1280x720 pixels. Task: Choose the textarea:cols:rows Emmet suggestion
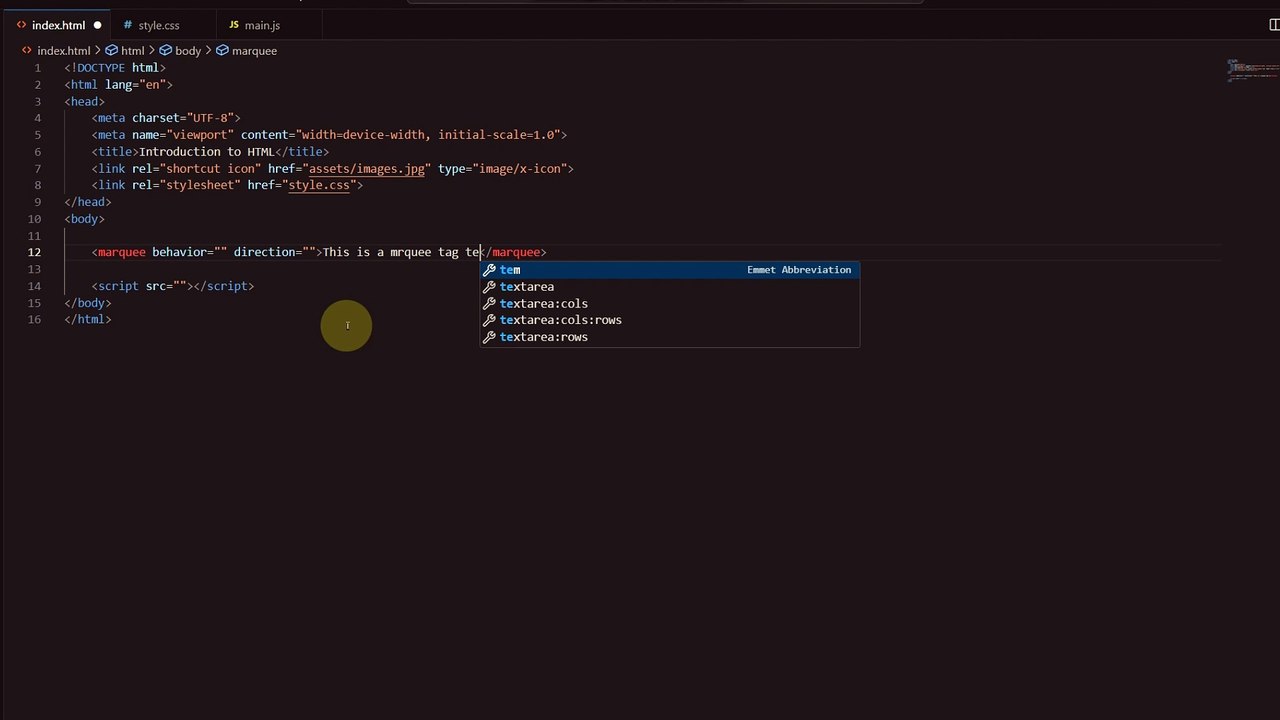pos(669,320)
